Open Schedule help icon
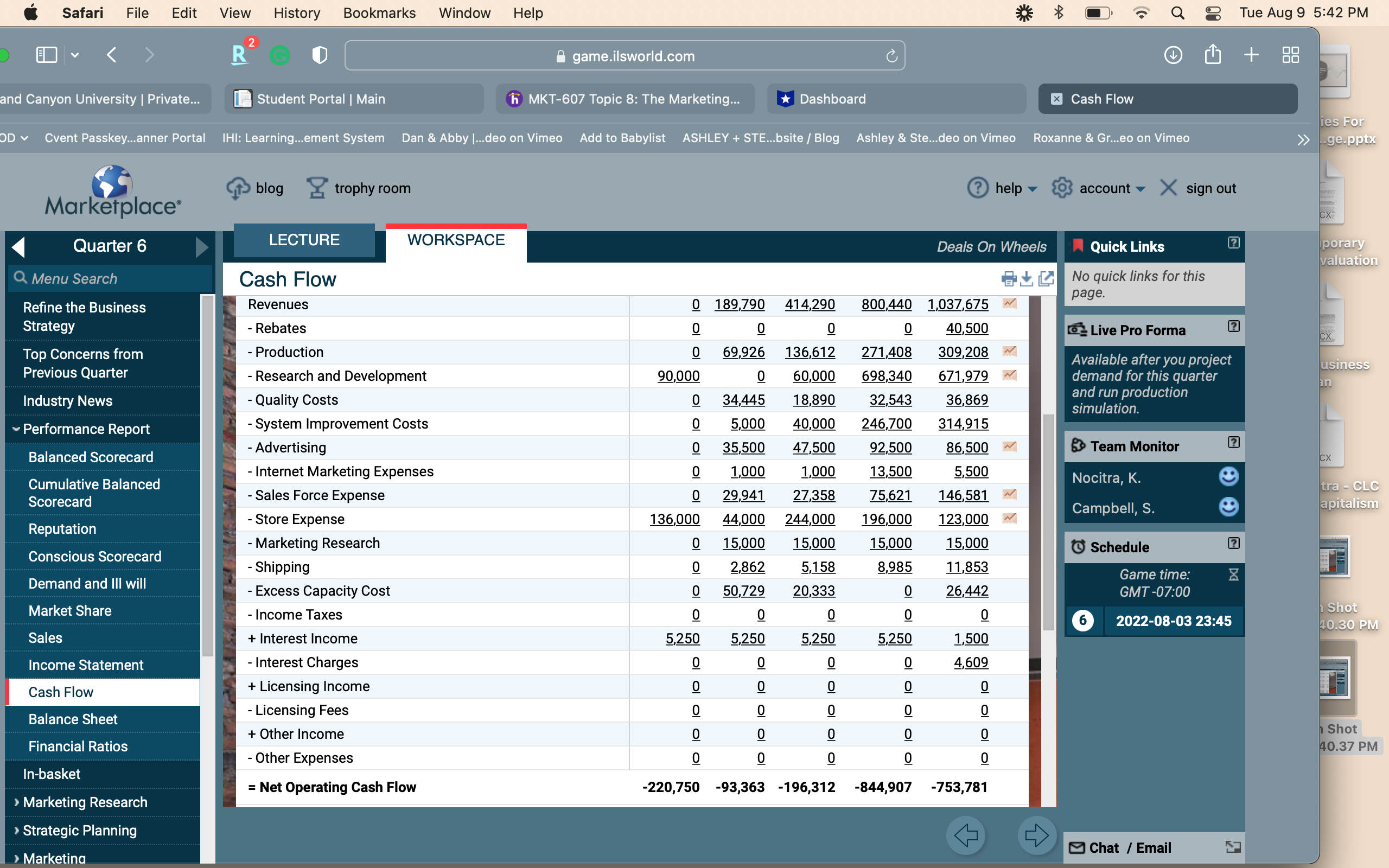This screenshot has width=1389, height=868. coord(1233,544)
